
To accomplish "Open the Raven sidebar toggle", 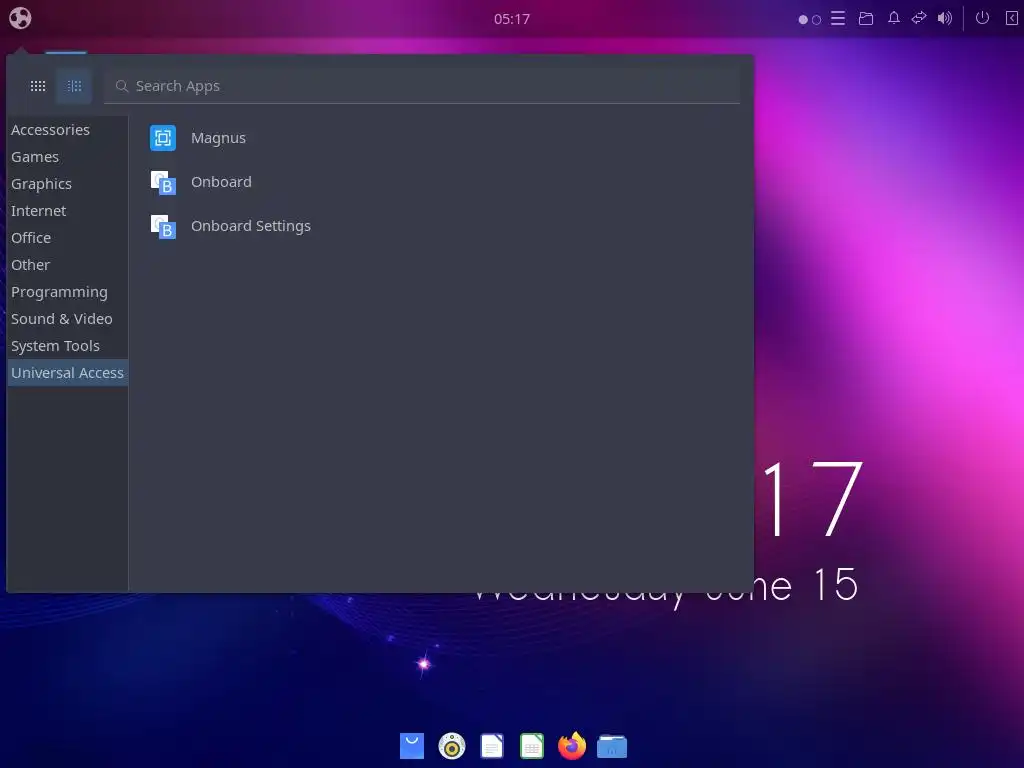I will pyautogui.click(x=1011, y=18).
